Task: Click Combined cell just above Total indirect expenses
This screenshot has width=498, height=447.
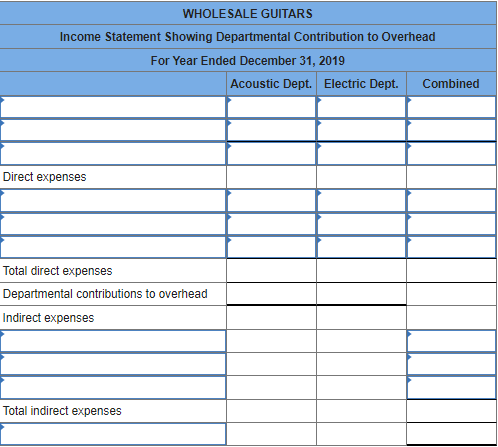Action: coord(451,388)
